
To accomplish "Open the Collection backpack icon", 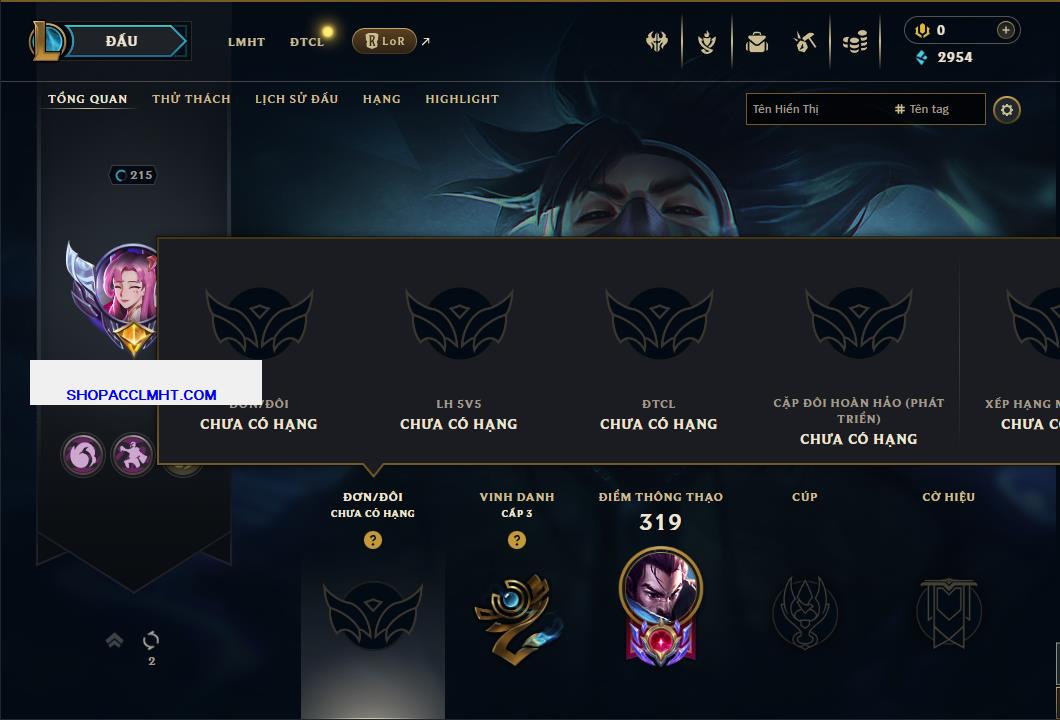I will [756, 43].
